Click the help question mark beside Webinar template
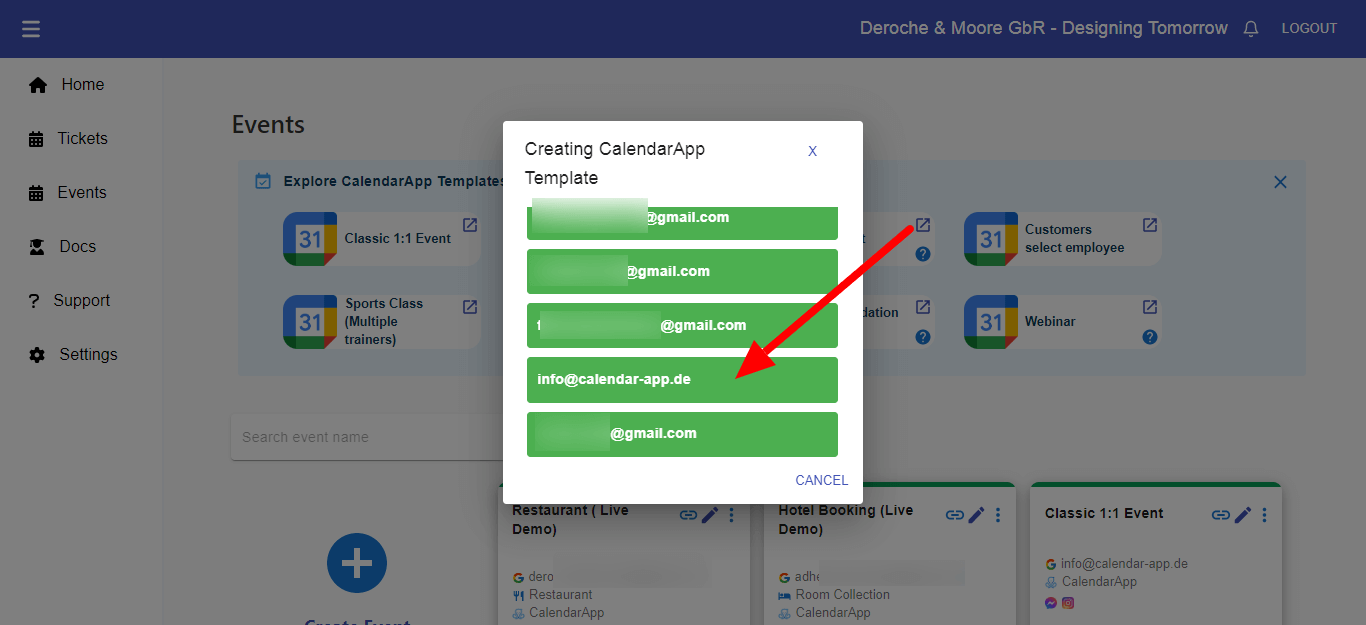The width and height of the screenshot is (1366, 625). pos(1149,337)
